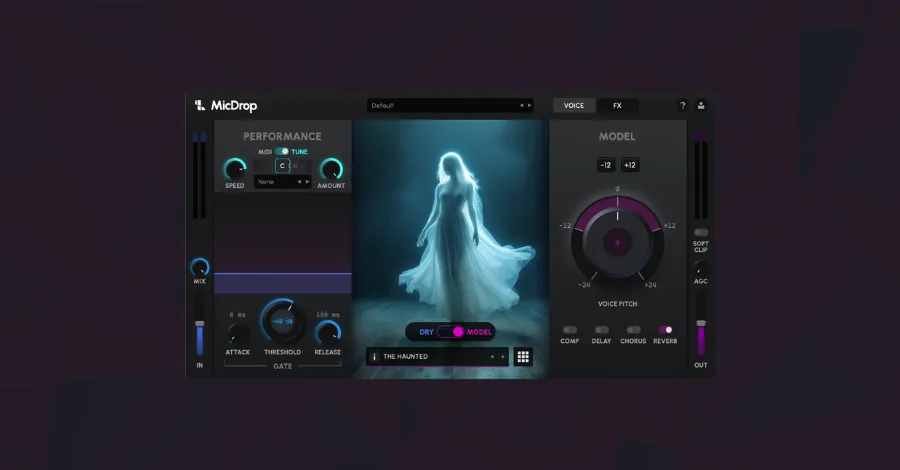Disable the REVERB effect toggle
Image resolution: width=900 pixels, height=470 pixels.
(x=665, y=330)
